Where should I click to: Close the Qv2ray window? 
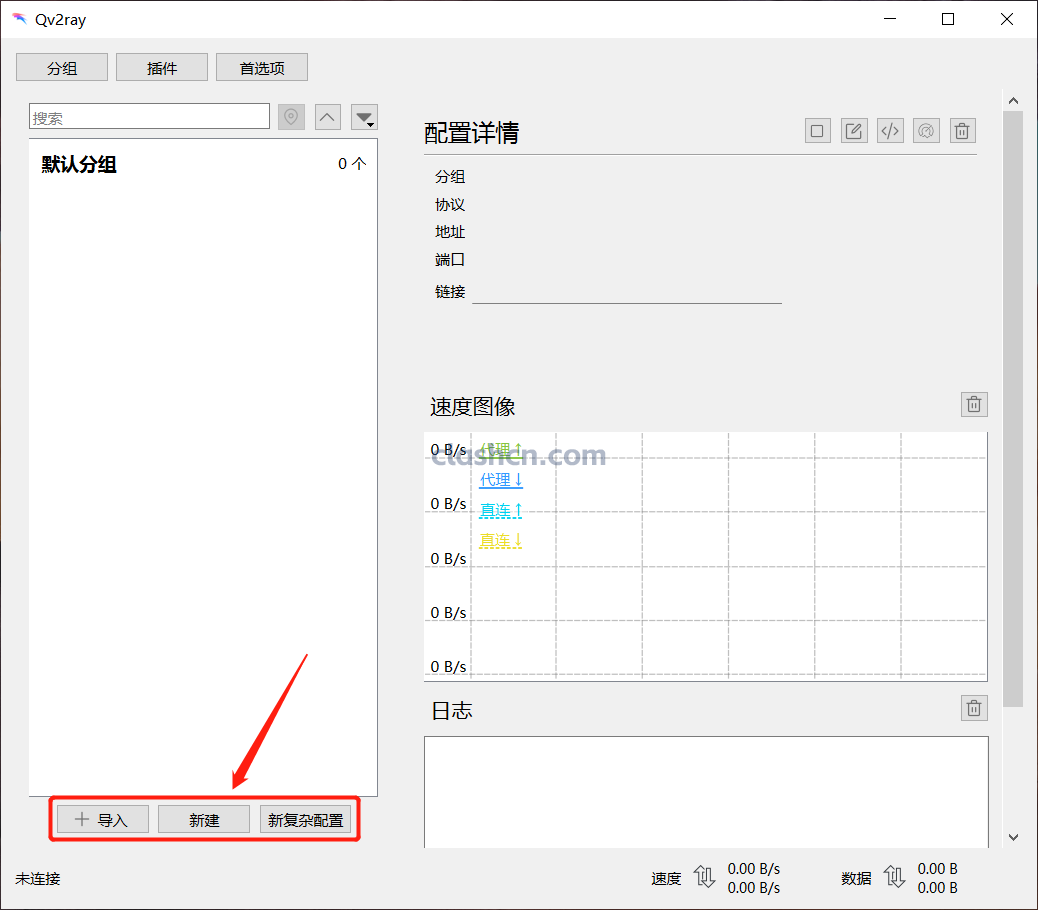tap(1007, 19)
